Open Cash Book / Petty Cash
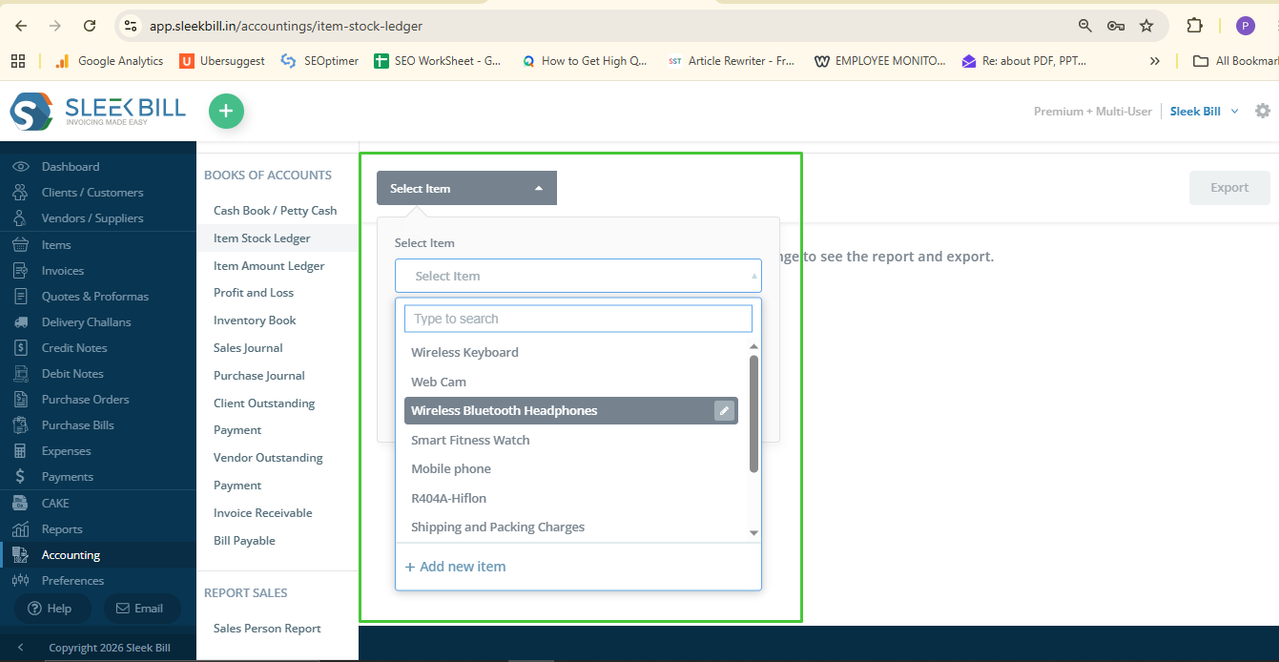Screen dimensions: 1279x662 (275, 210)
